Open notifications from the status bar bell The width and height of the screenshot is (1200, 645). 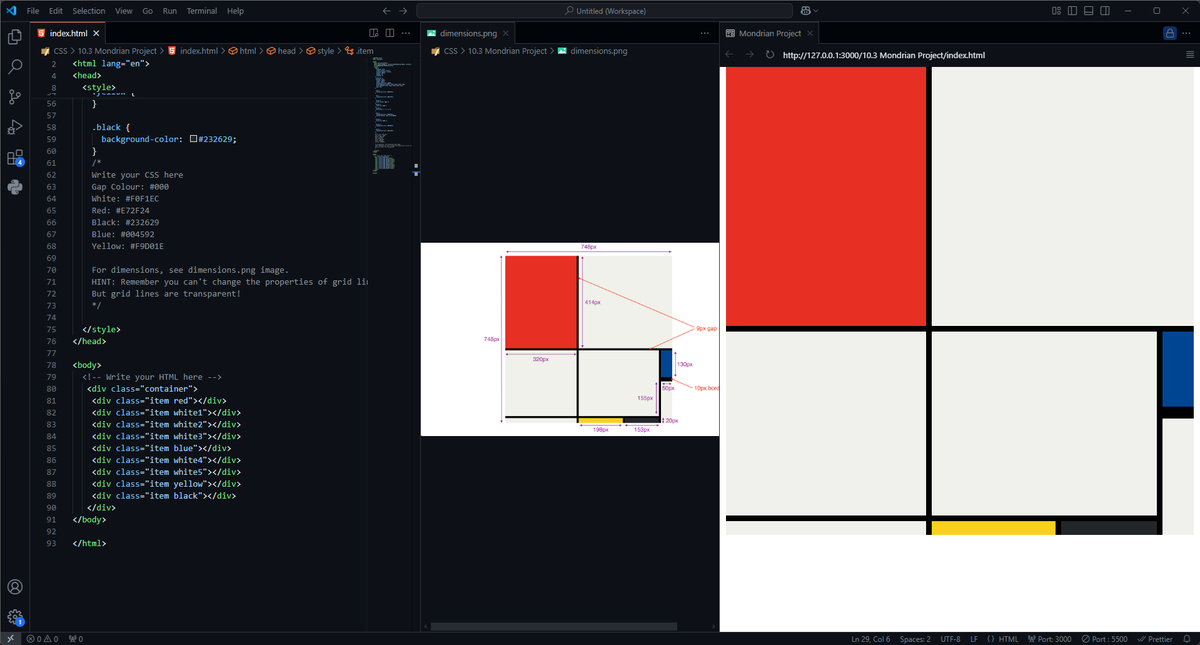coord(1189,638)
